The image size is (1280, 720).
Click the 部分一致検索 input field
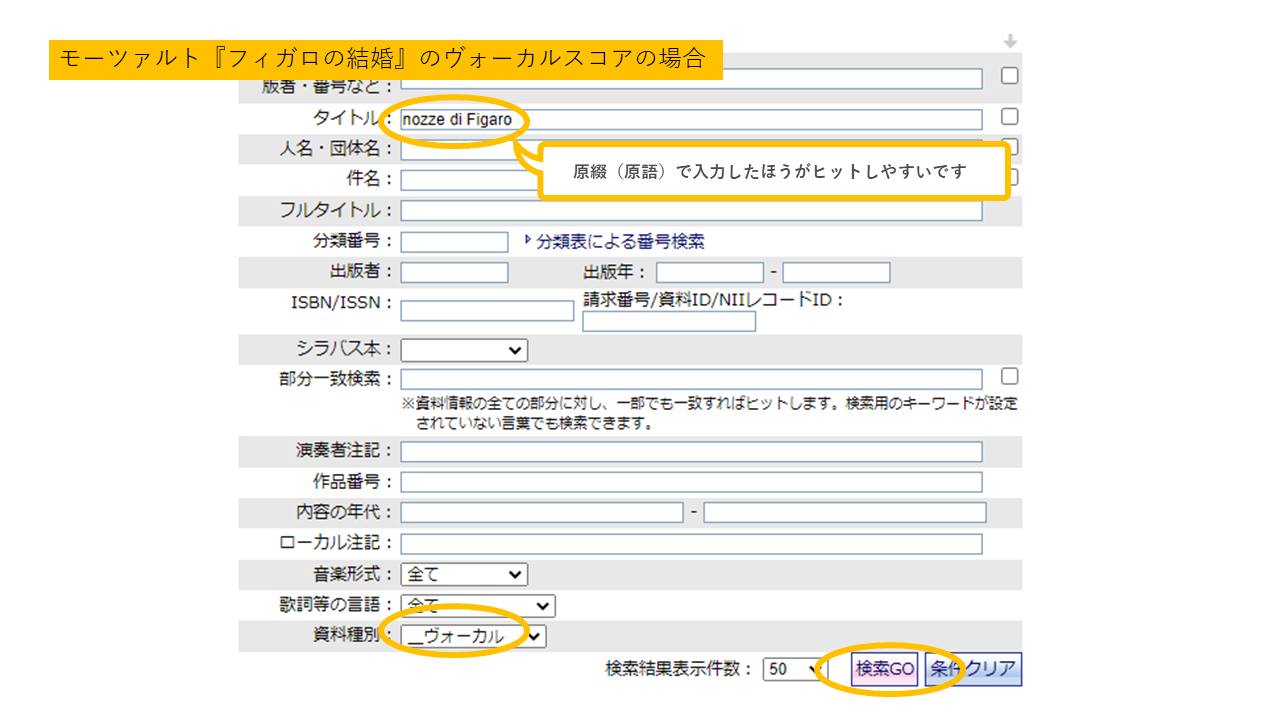(692, 380)
